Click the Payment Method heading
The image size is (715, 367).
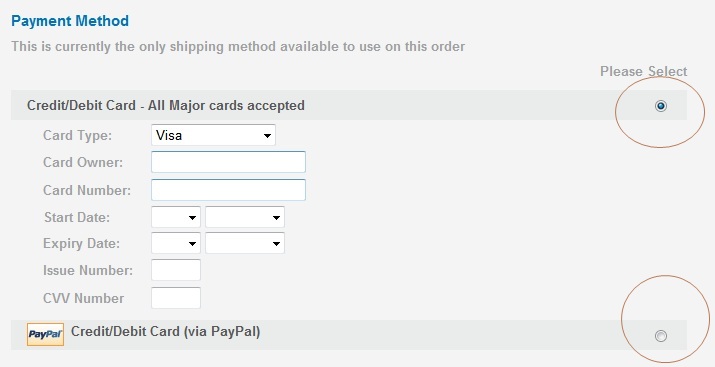coord(70,21)
